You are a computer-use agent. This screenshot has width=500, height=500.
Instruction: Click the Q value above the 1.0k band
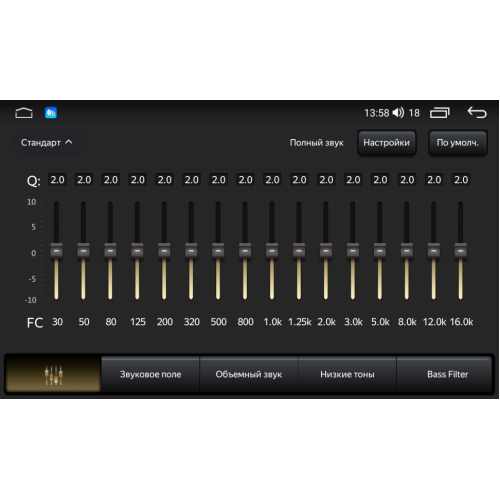click(x=272, y=180)
